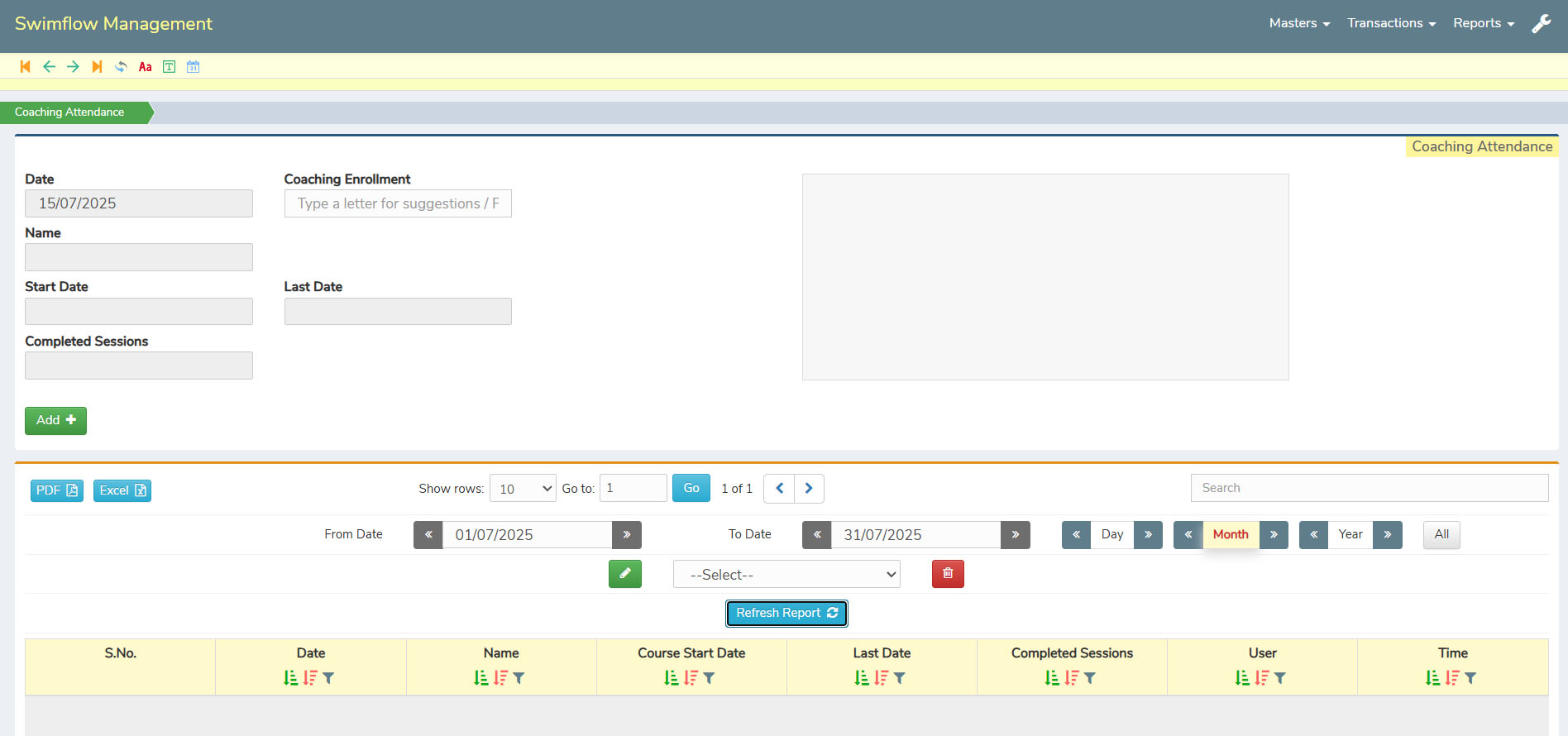Viewport: 1568px width, 736px height.
Task: Click the first record navigation icon
Action: (x=25, y=67)
